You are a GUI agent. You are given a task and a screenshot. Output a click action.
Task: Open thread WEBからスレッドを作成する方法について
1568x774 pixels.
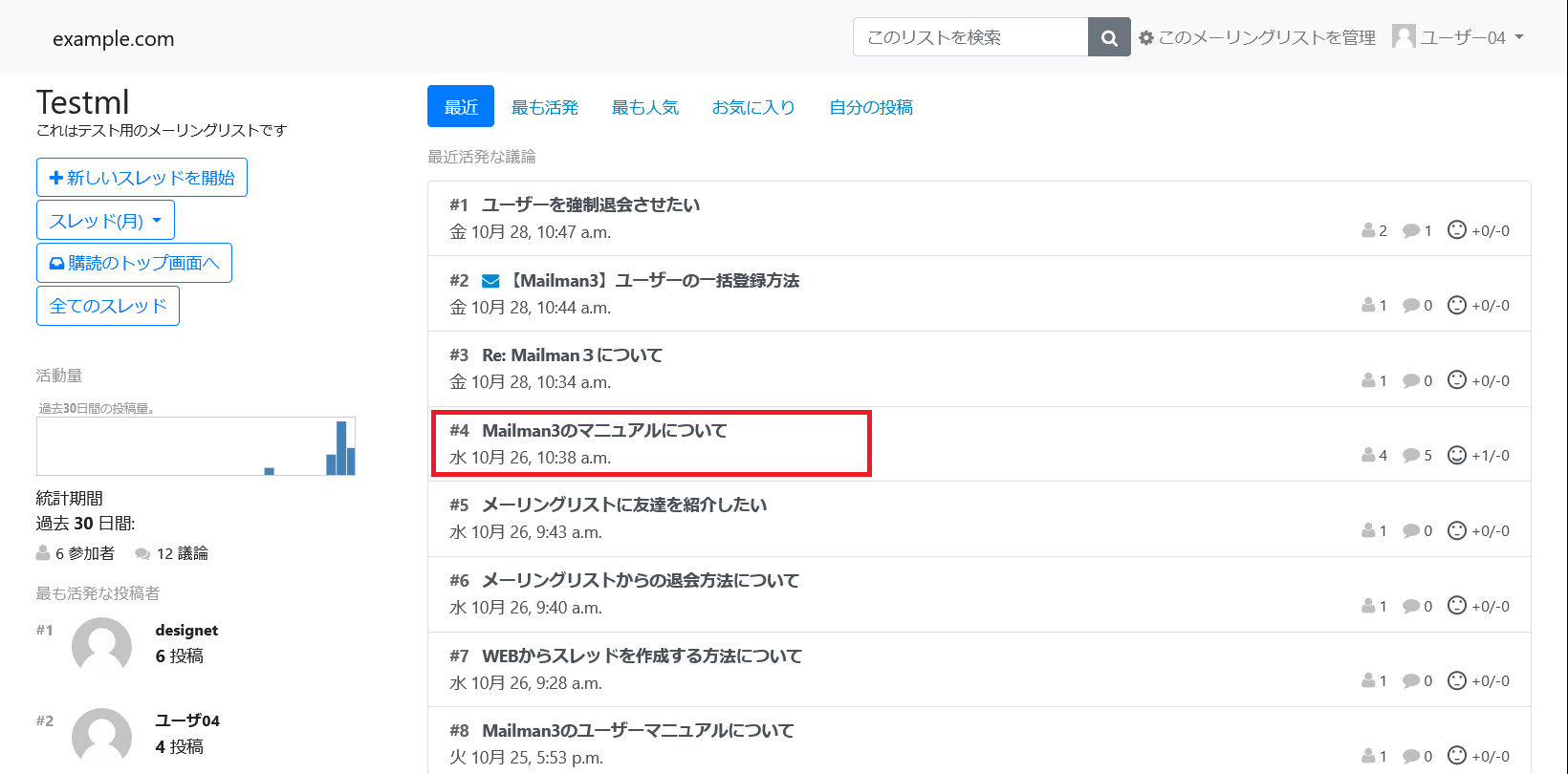(642, 656)
